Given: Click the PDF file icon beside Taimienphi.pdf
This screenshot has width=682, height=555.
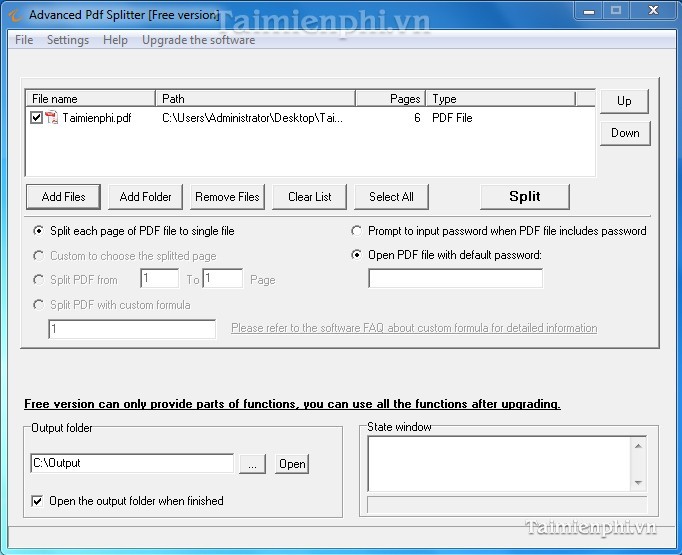Looking at the screenshot, I should pos(52,117).
